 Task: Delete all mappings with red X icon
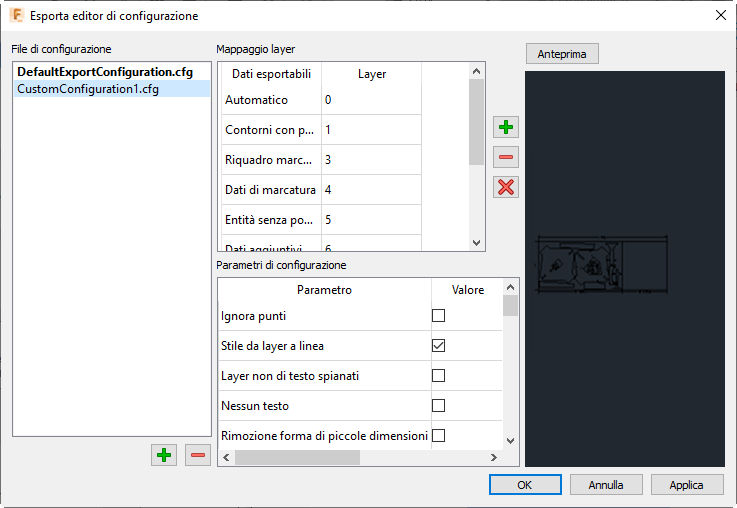point(506,187)
